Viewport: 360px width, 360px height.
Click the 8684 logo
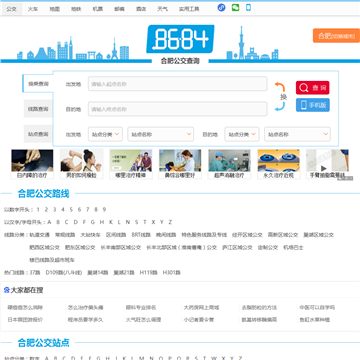pos(180,39)
